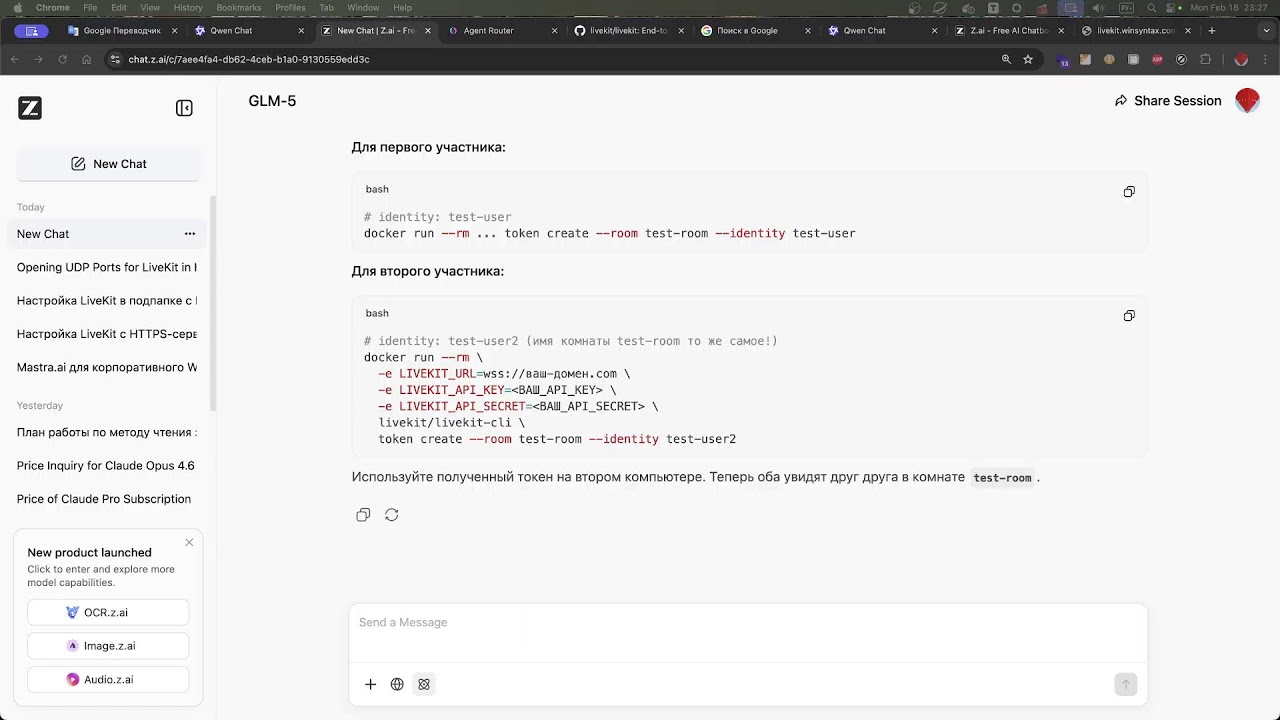Open the Image.z.ai product link

pos(108,646)
